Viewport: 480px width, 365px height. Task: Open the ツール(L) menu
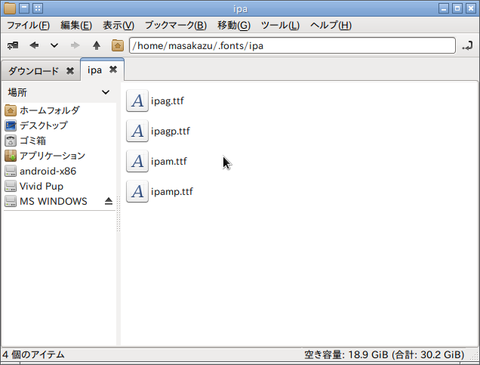280,25
